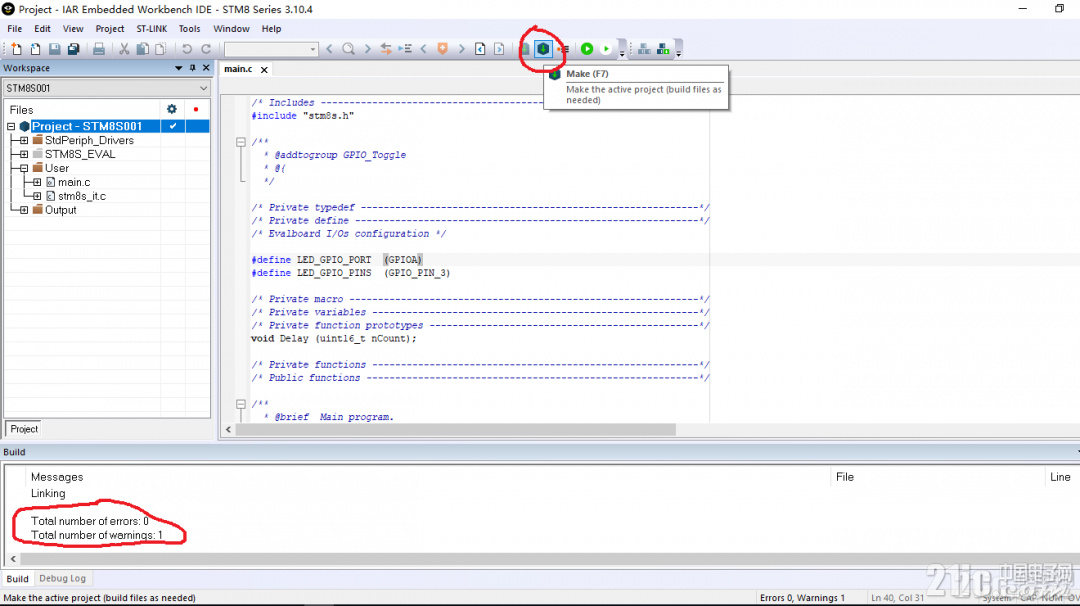Expand the Output folder
Screen dimensions: 1080x606
point(24,210)
